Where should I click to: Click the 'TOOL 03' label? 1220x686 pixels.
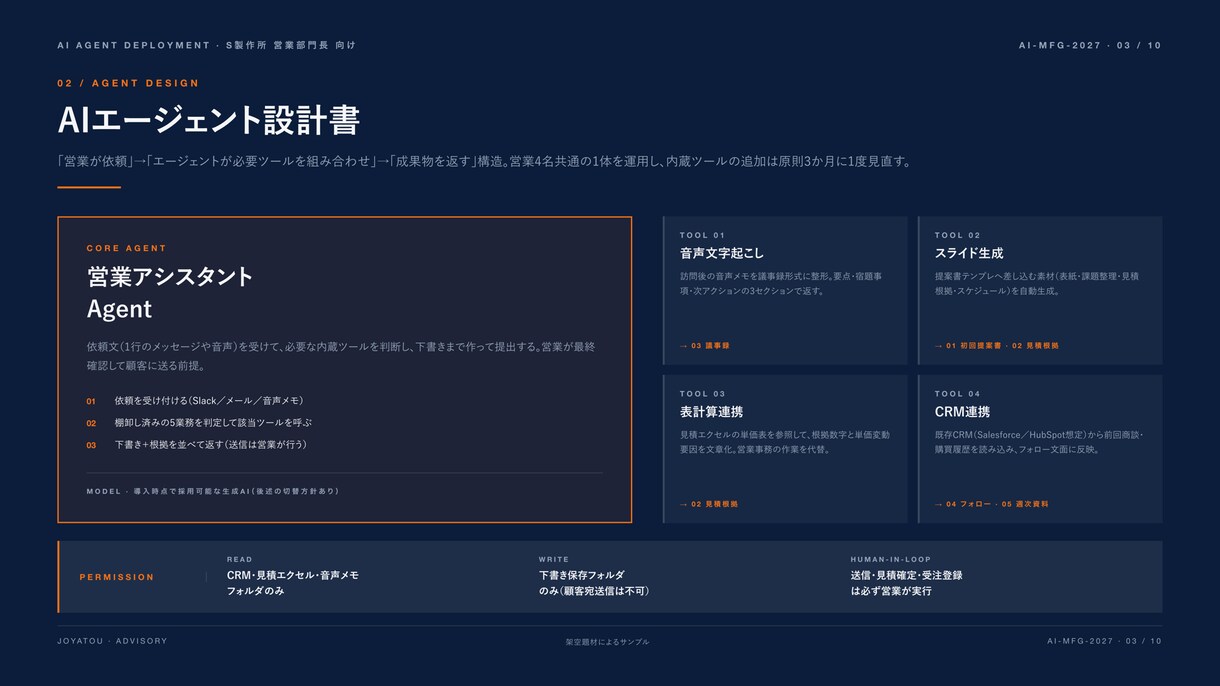click(x=702, y=394)
